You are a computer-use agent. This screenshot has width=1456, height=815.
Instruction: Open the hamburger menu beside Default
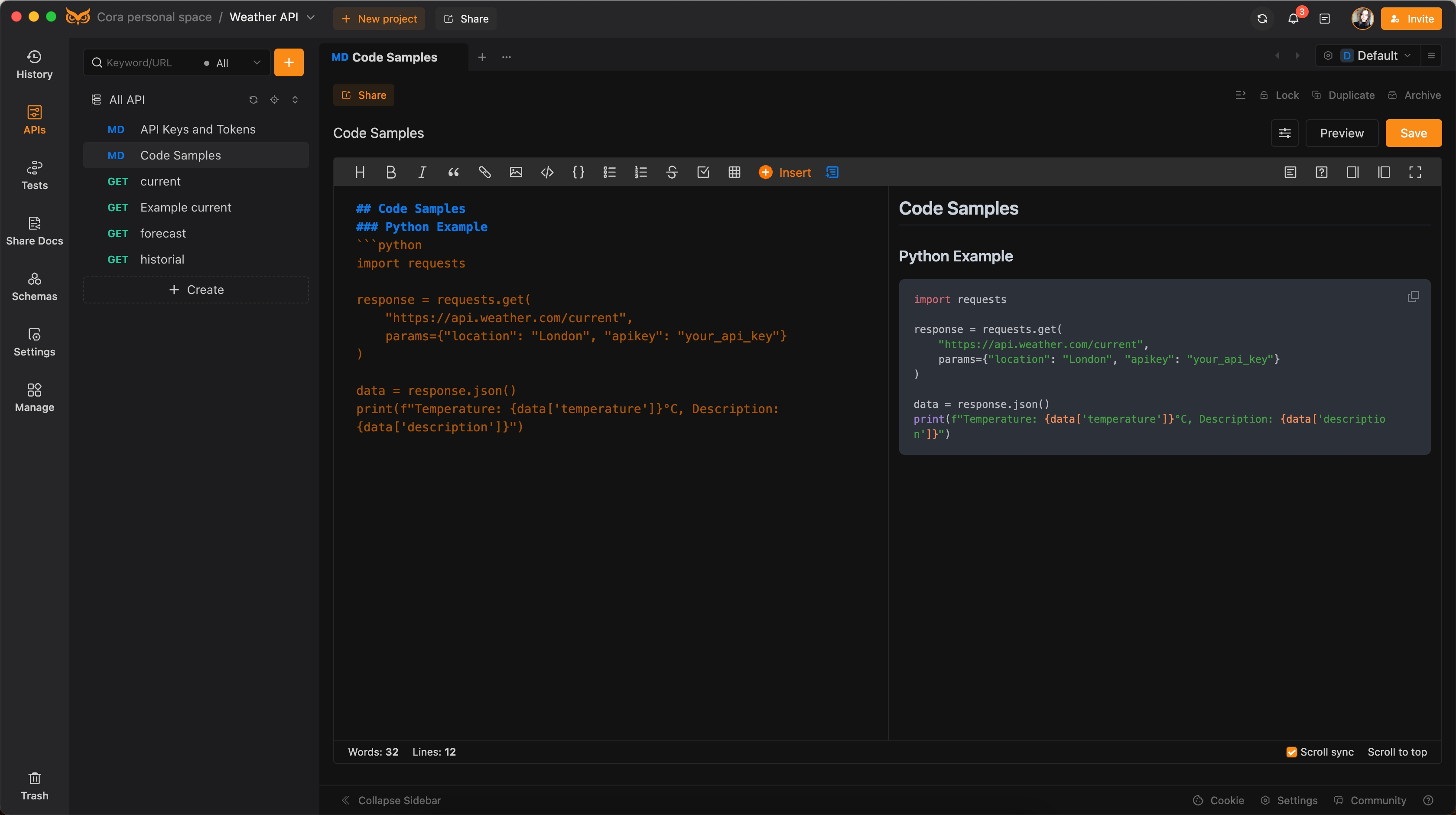point(1431,55)
